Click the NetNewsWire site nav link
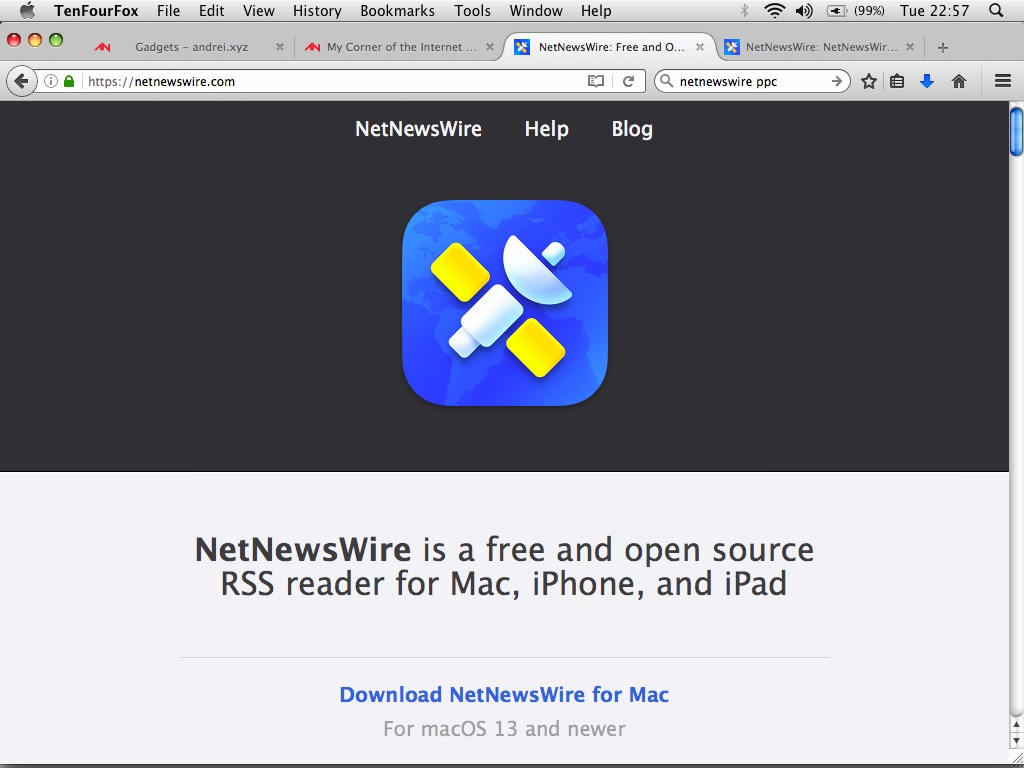The image size is (1024, 768). [419, 129]
